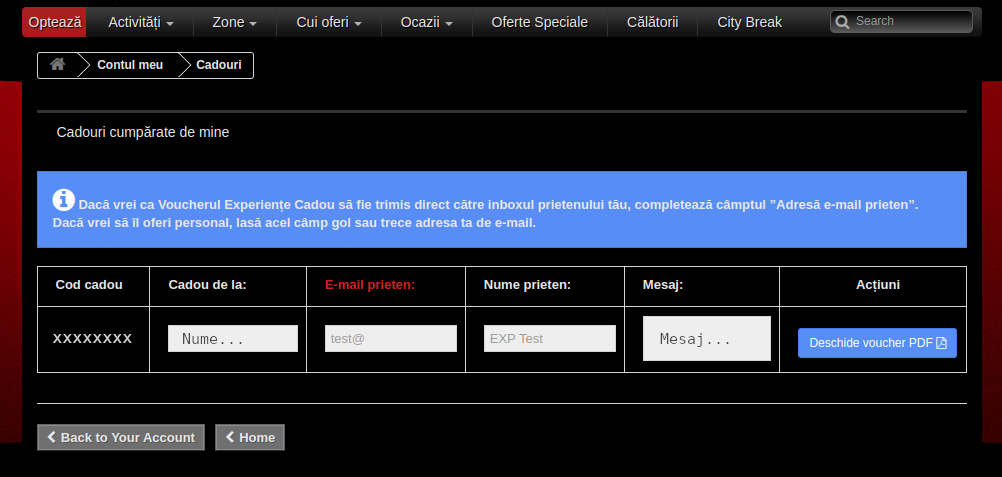Expand the Activități dropdown menu
The image size is (1002, 477).
point(140,22)
